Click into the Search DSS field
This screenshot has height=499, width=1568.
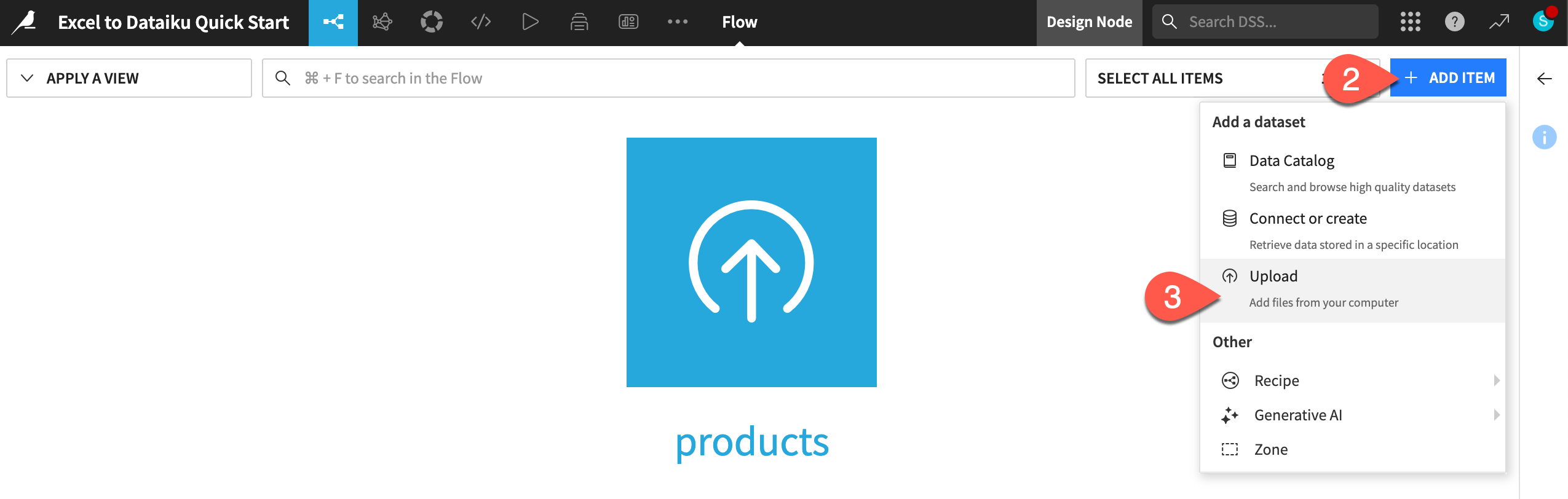point(1265,22)
